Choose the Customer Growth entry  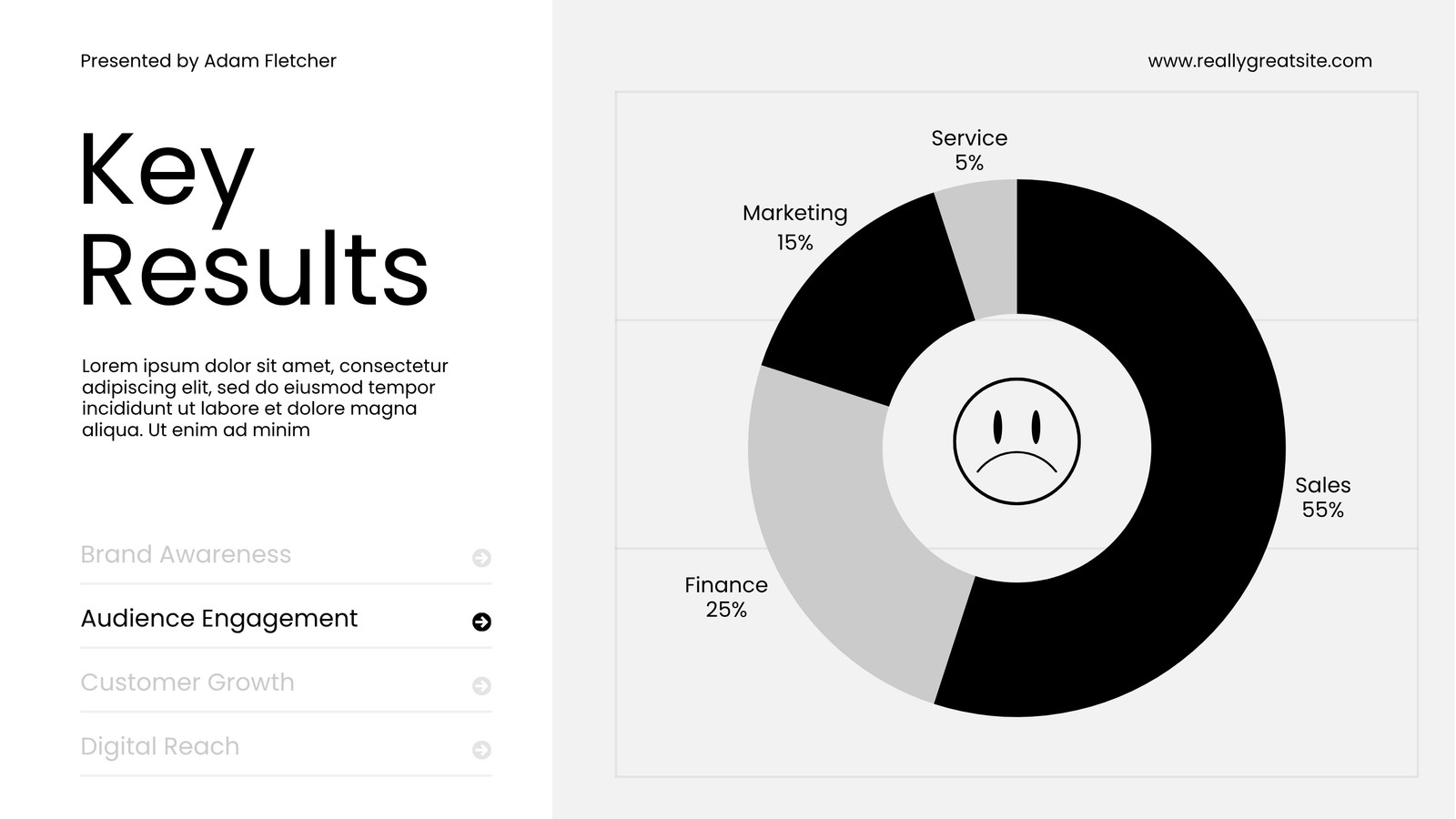286,682
